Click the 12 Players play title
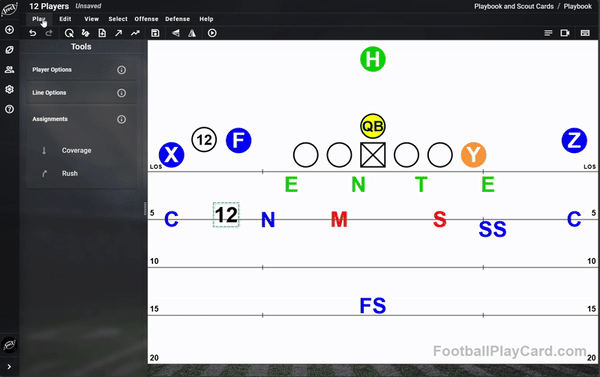600x377 pixels. [x=49, y=7]
